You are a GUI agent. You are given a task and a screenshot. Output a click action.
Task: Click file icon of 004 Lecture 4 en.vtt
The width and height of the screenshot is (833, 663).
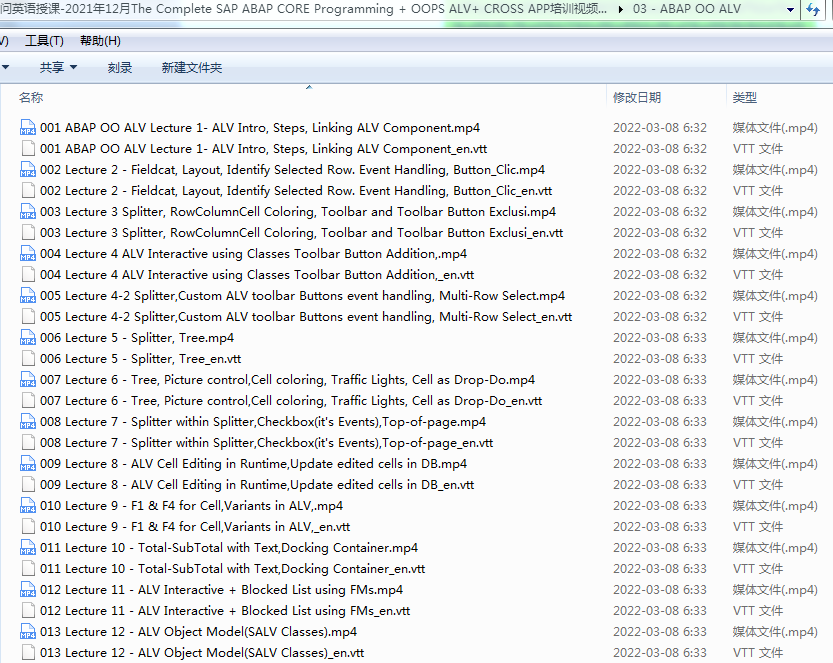click(x=28, y=275)
